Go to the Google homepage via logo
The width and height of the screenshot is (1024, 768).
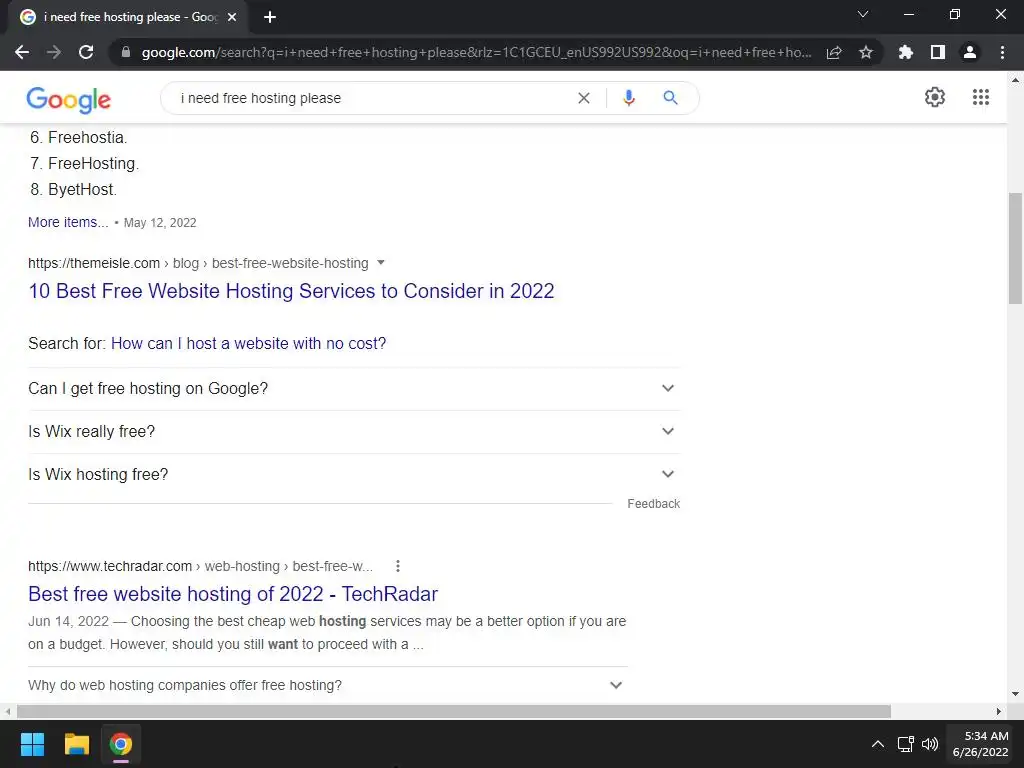coord(69,99)
